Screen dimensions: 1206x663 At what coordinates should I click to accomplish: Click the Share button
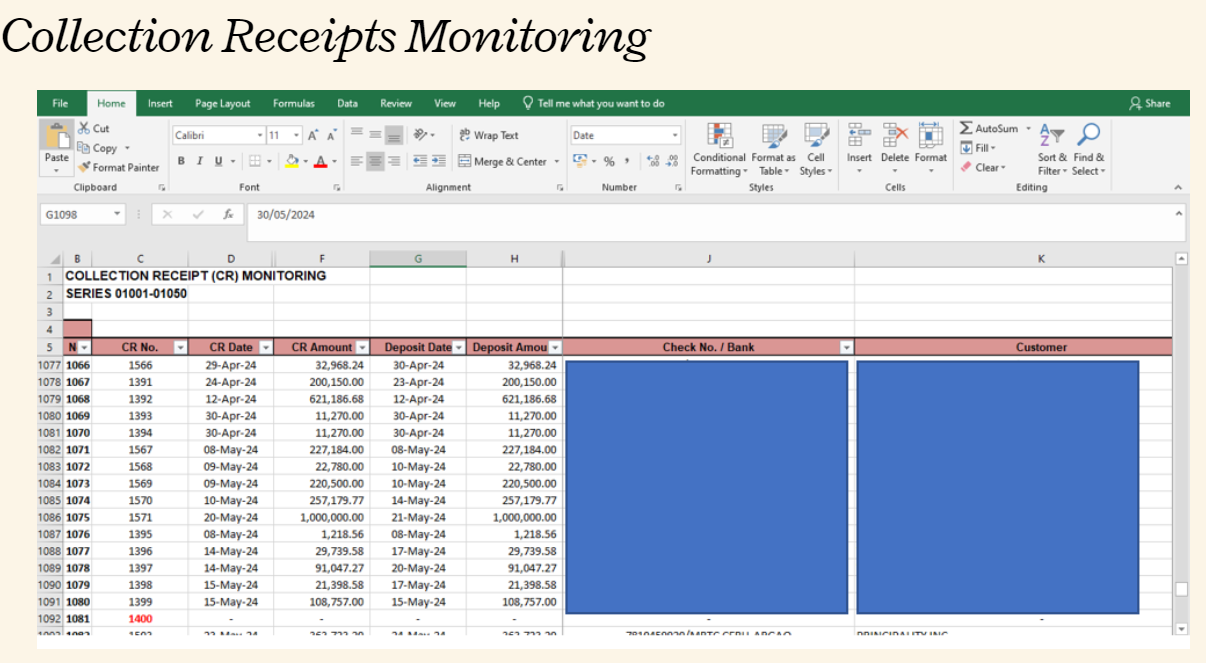(1149, 103)
